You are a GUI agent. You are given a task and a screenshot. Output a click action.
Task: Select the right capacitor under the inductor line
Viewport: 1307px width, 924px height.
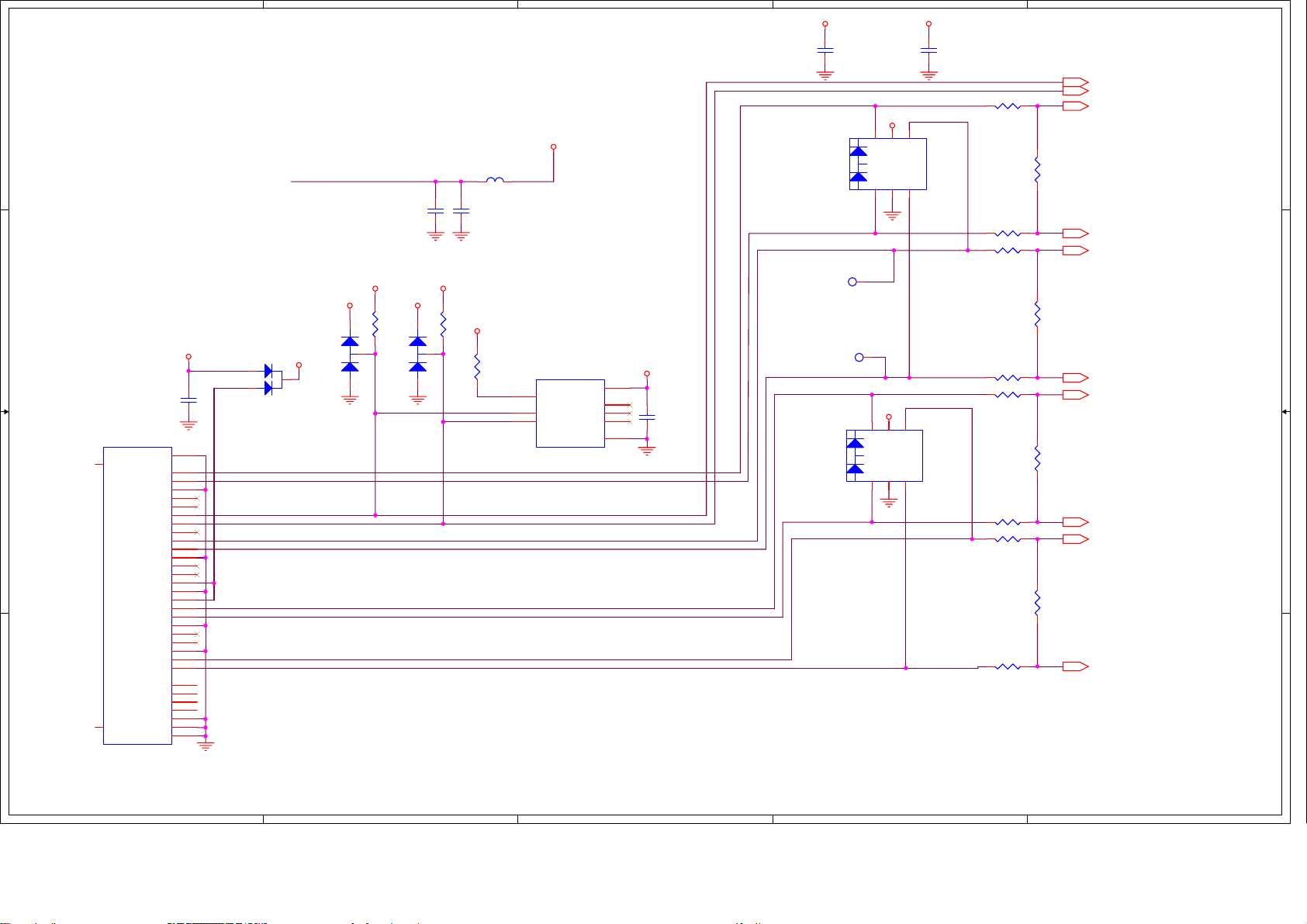click(x=461, y=210)
